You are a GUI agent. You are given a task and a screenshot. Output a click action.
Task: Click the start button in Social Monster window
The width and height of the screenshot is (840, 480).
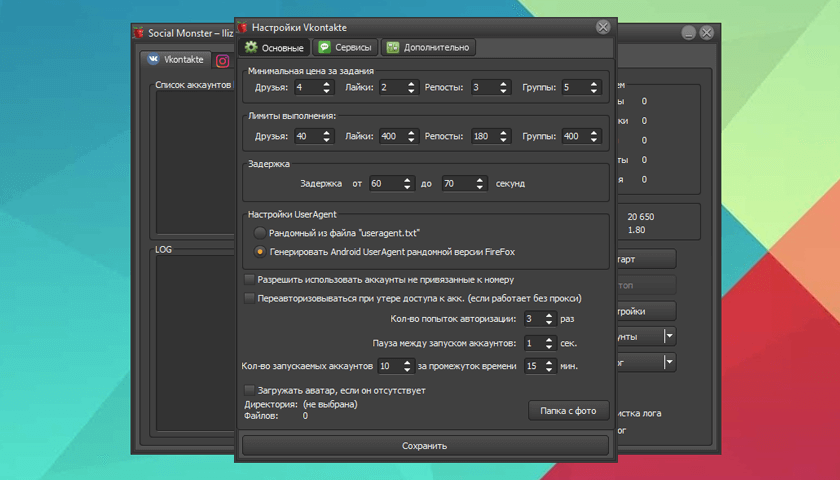click(647, 259)
